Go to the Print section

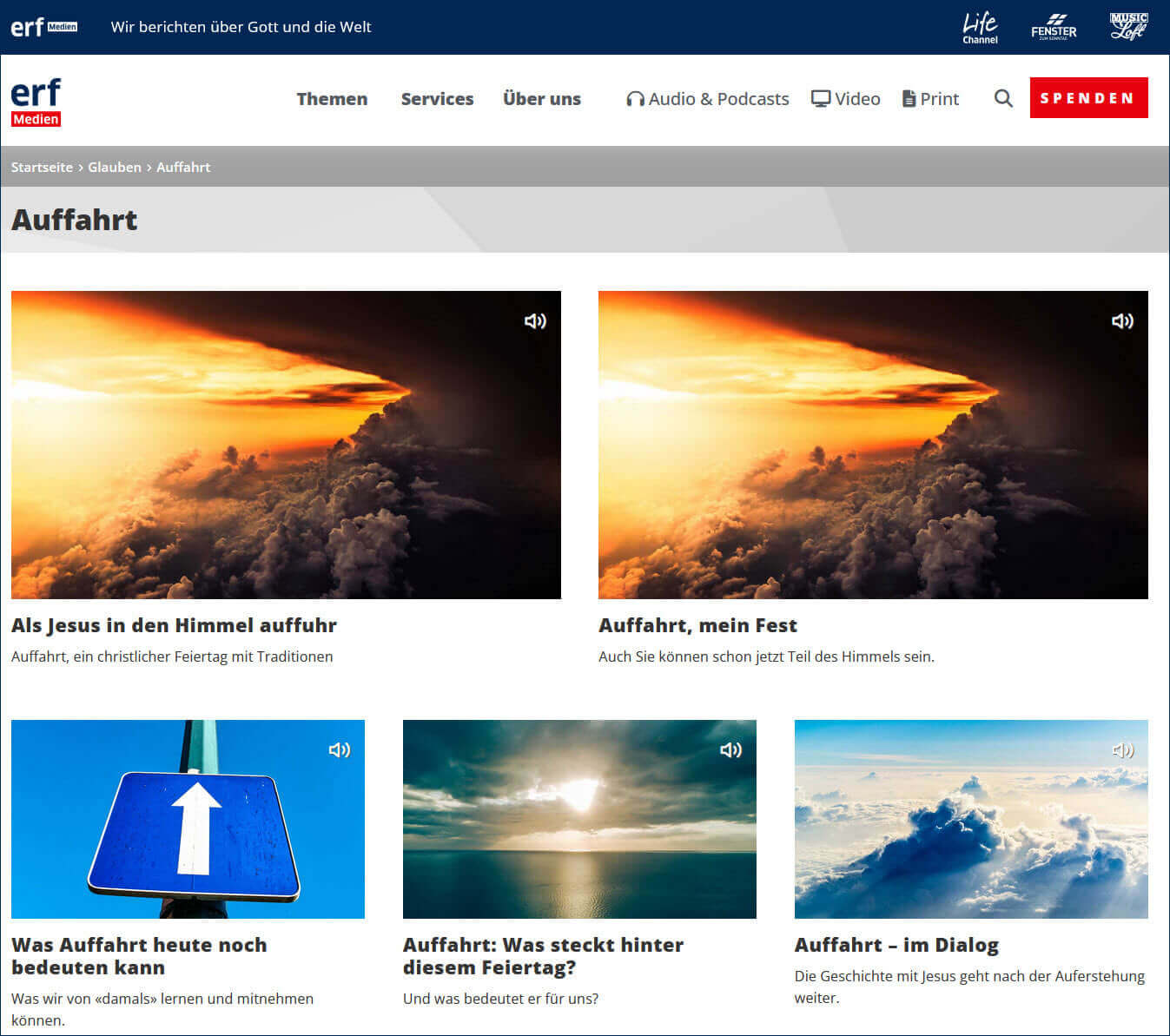[930, 99]
